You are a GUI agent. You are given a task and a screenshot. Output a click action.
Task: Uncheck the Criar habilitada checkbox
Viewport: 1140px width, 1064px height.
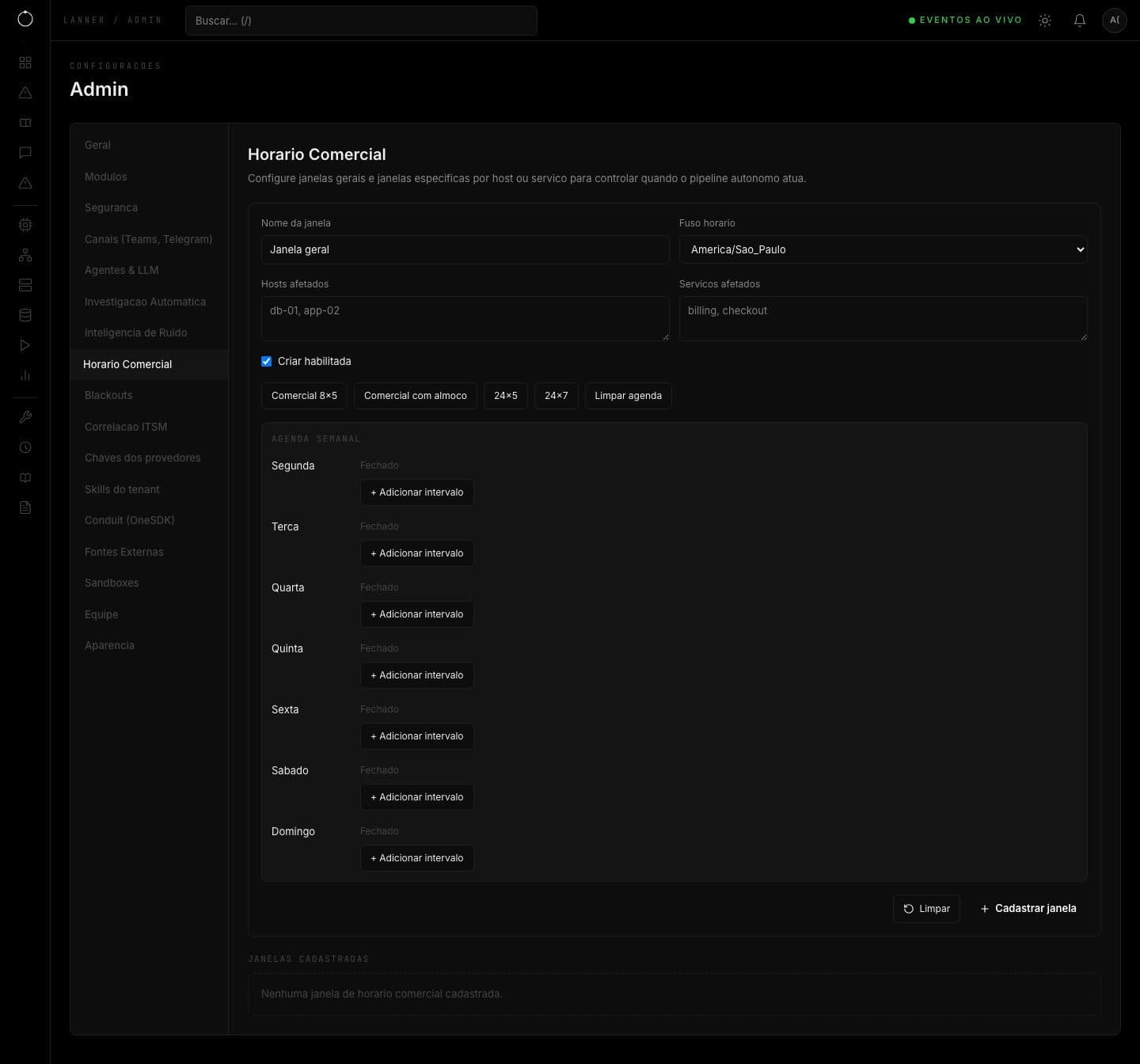266,361
